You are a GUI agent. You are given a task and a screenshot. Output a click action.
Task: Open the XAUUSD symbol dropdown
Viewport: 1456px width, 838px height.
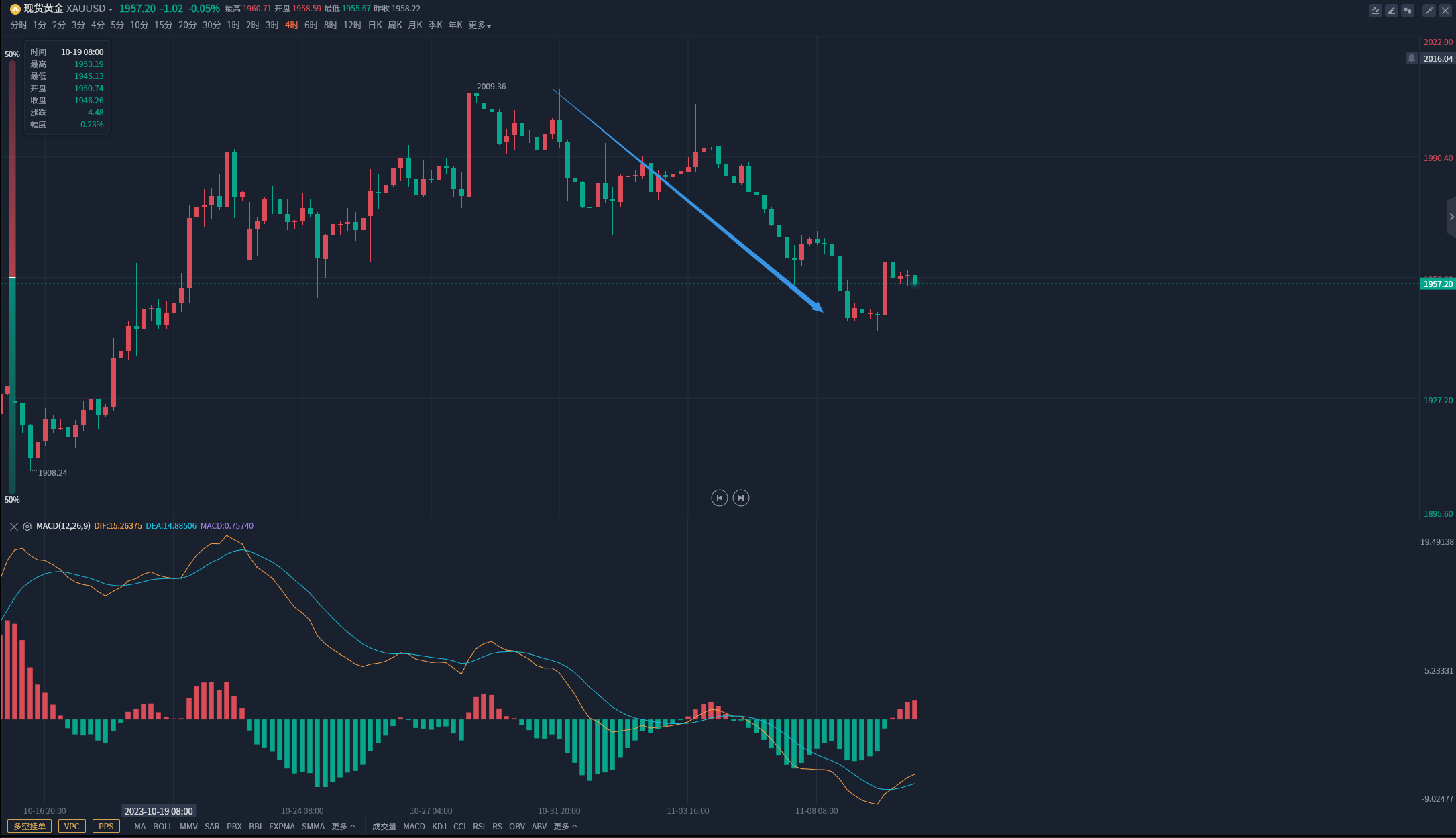tap(89, 9)
